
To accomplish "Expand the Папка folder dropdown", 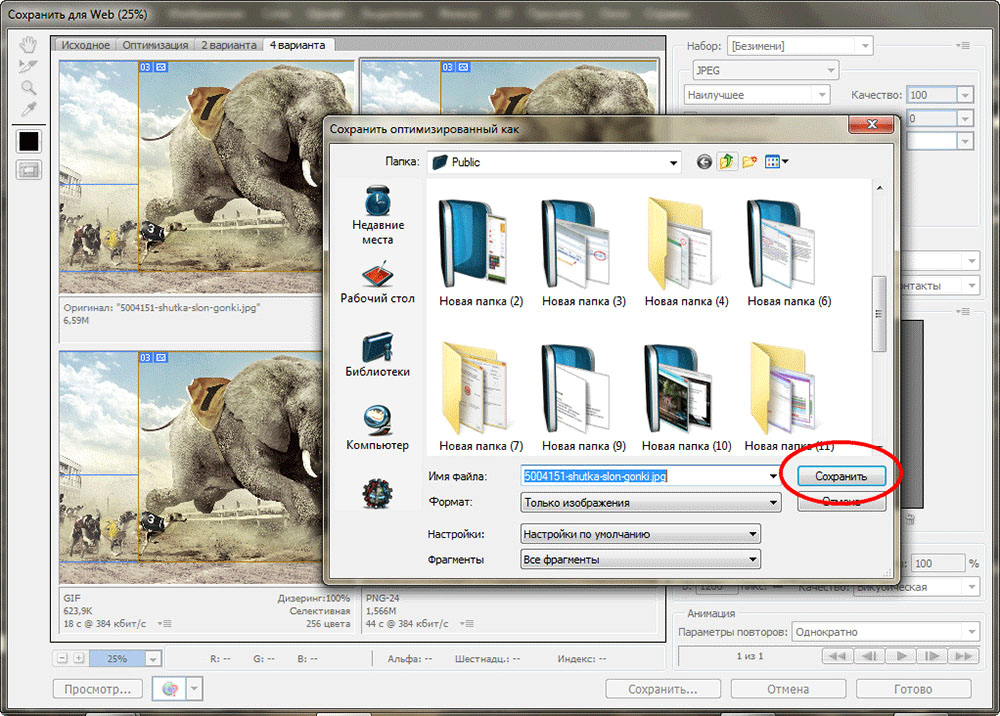I will 674,162.
